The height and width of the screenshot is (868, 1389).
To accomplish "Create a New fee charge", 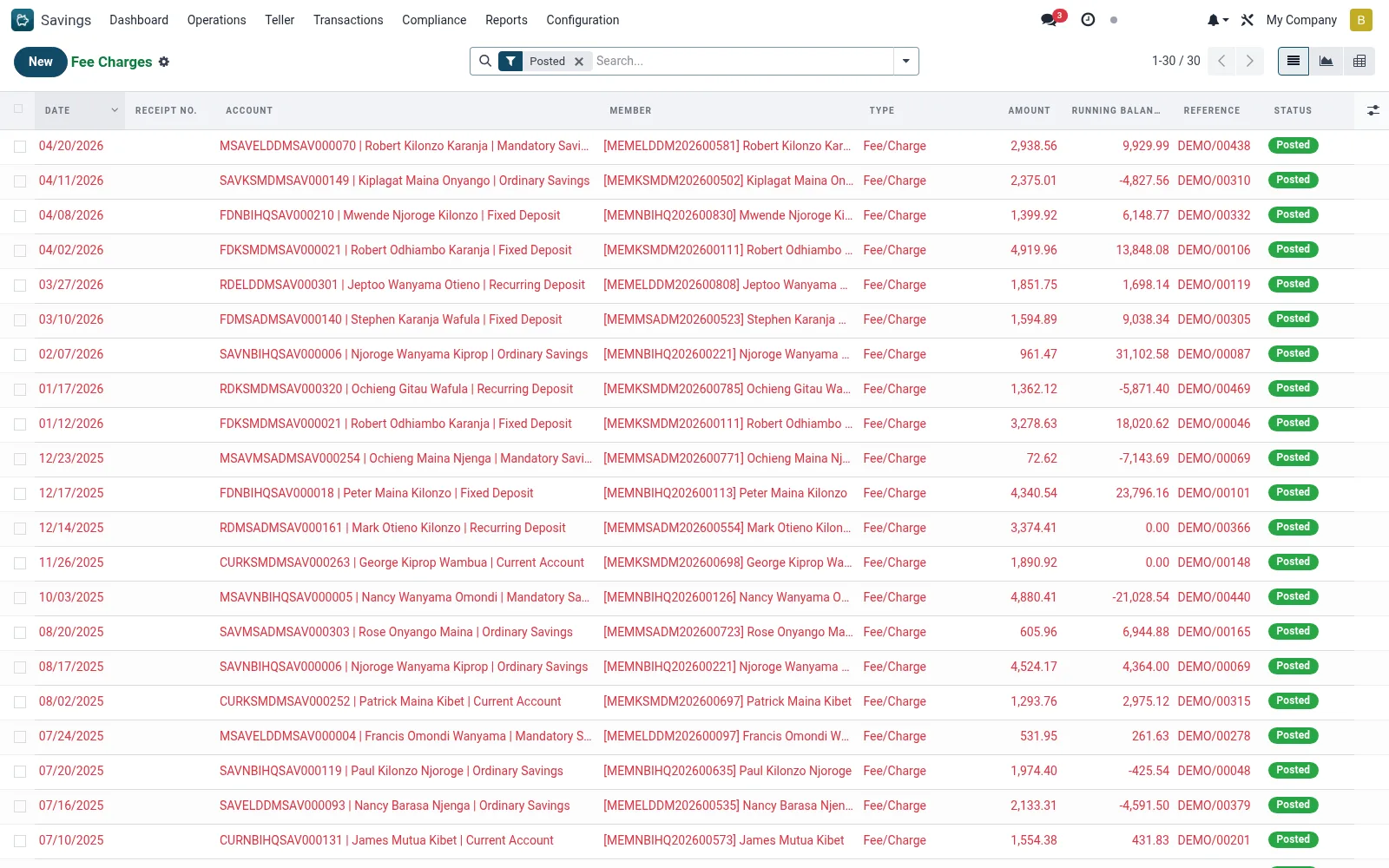I will [x=41, y=62].
